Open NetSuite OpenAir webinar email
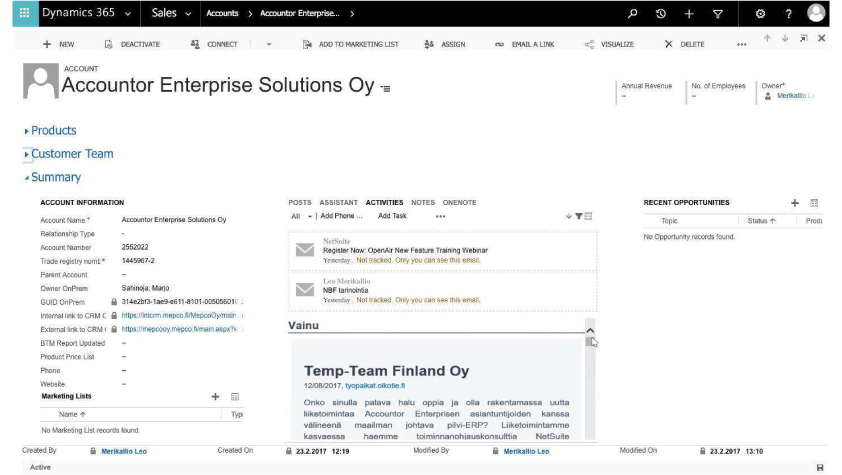The height and width of the screenshot is (475, 842). [x=442, y=251]
